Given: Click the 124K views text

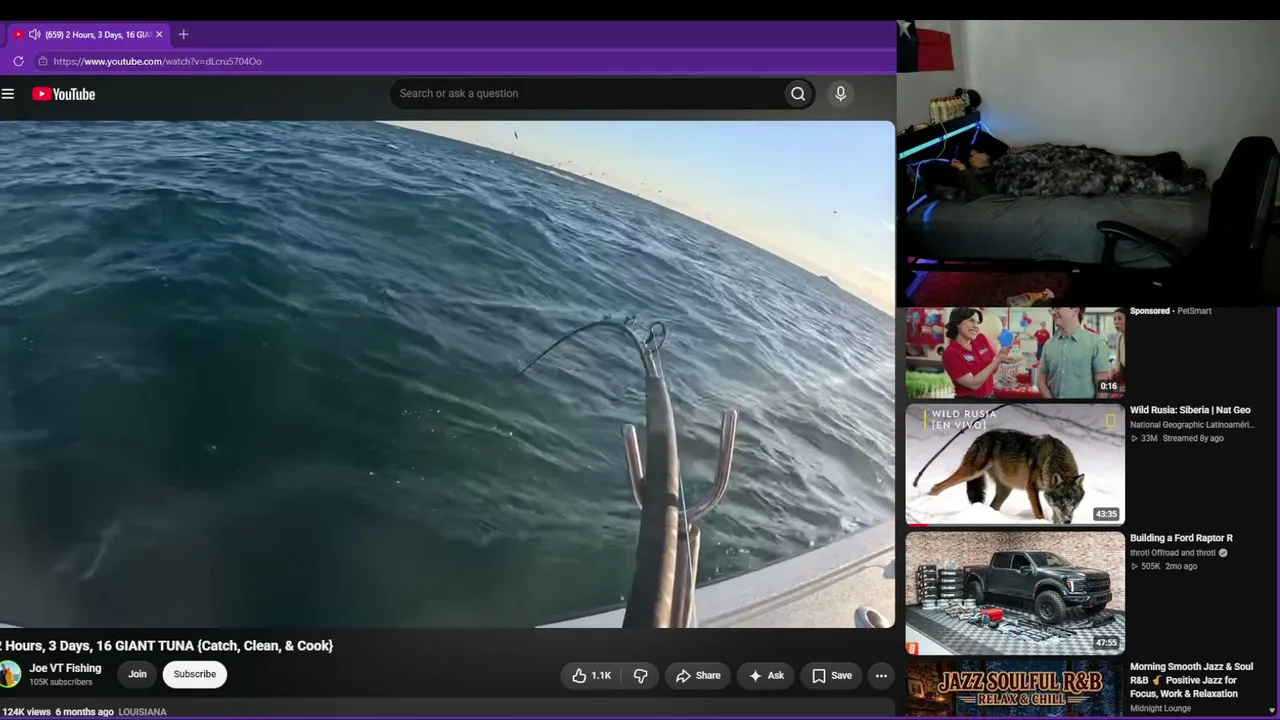Looking at the screenshot, I should pyautogui.click(x=26, y=712).
